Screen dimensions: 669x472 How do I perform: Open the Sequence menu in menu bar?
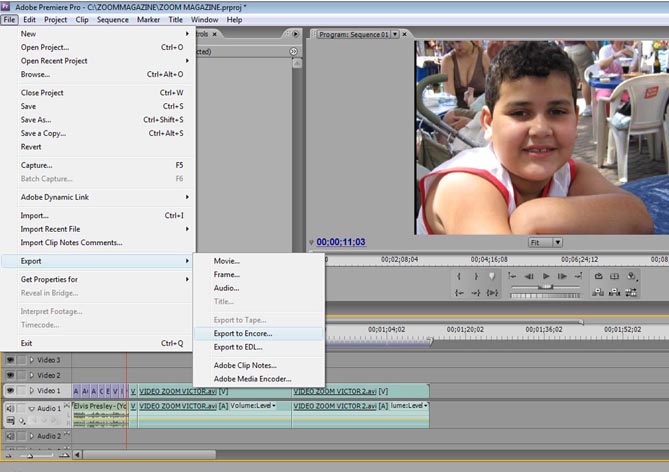pos(112,19)
